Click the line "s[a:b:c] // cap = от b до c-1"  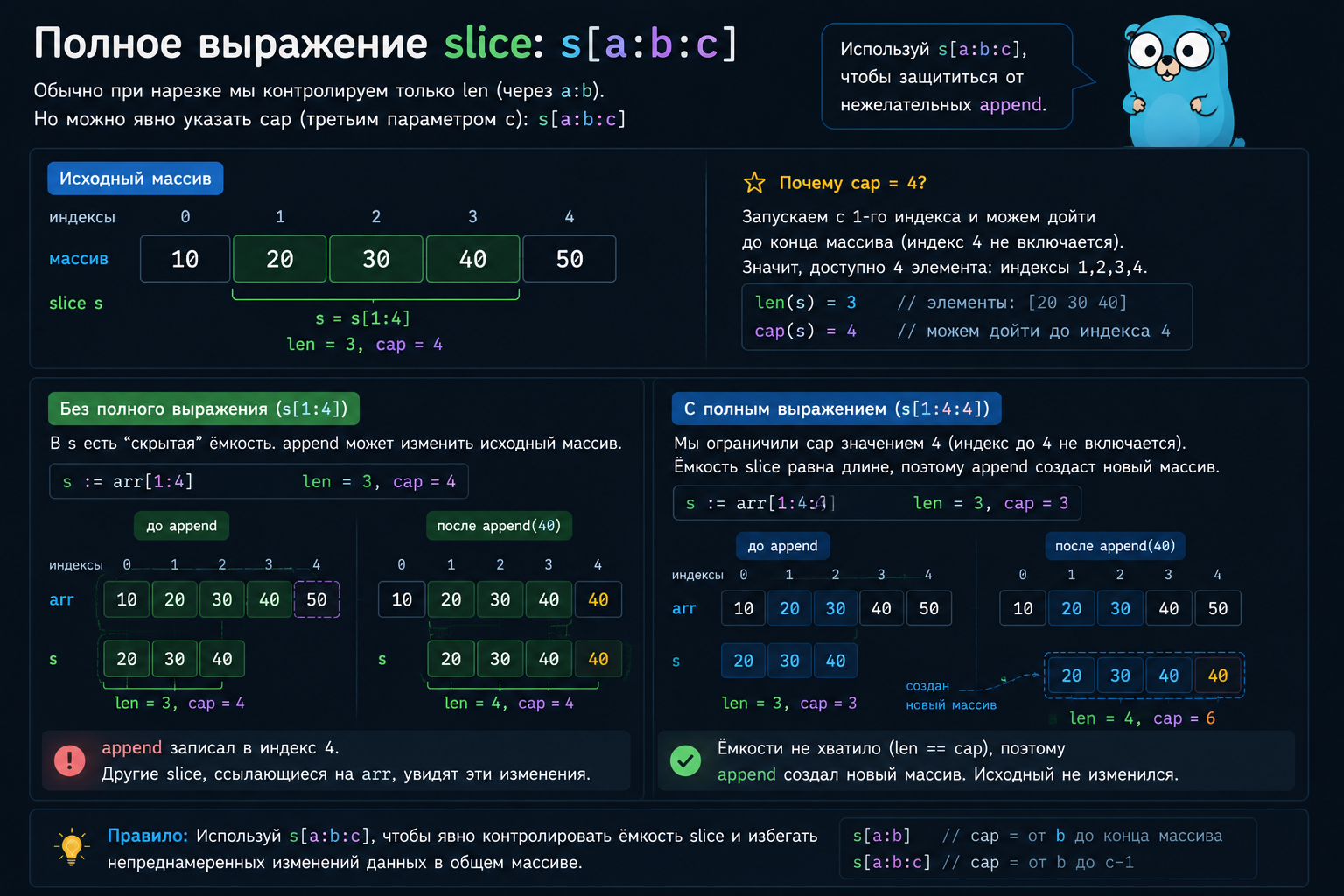[x=993, y=863]
